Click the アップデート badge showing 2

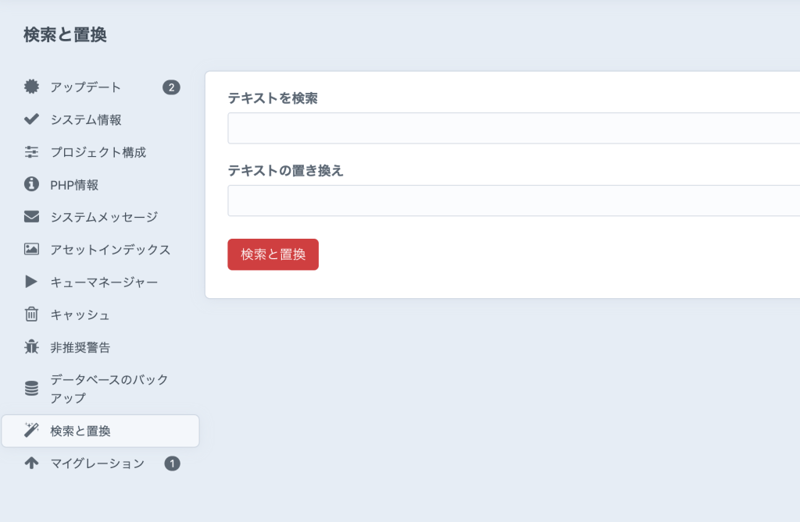(x=171, y=87)
